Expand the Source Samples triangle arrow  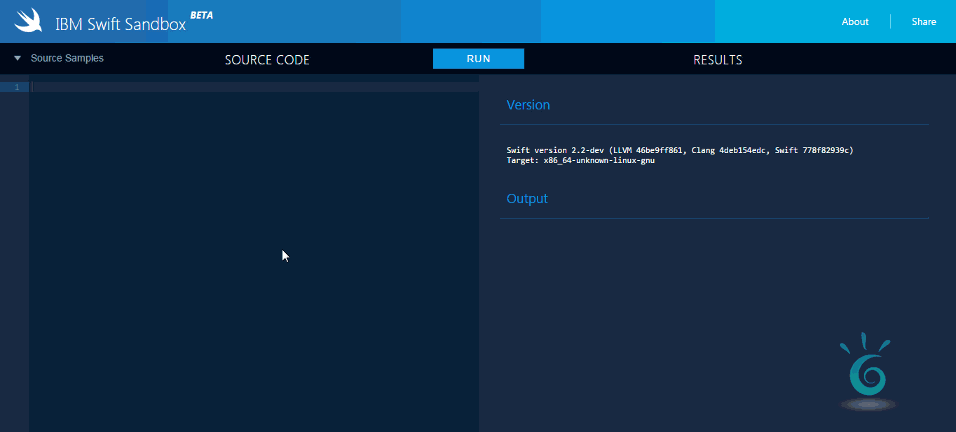[x=18, y=58]
